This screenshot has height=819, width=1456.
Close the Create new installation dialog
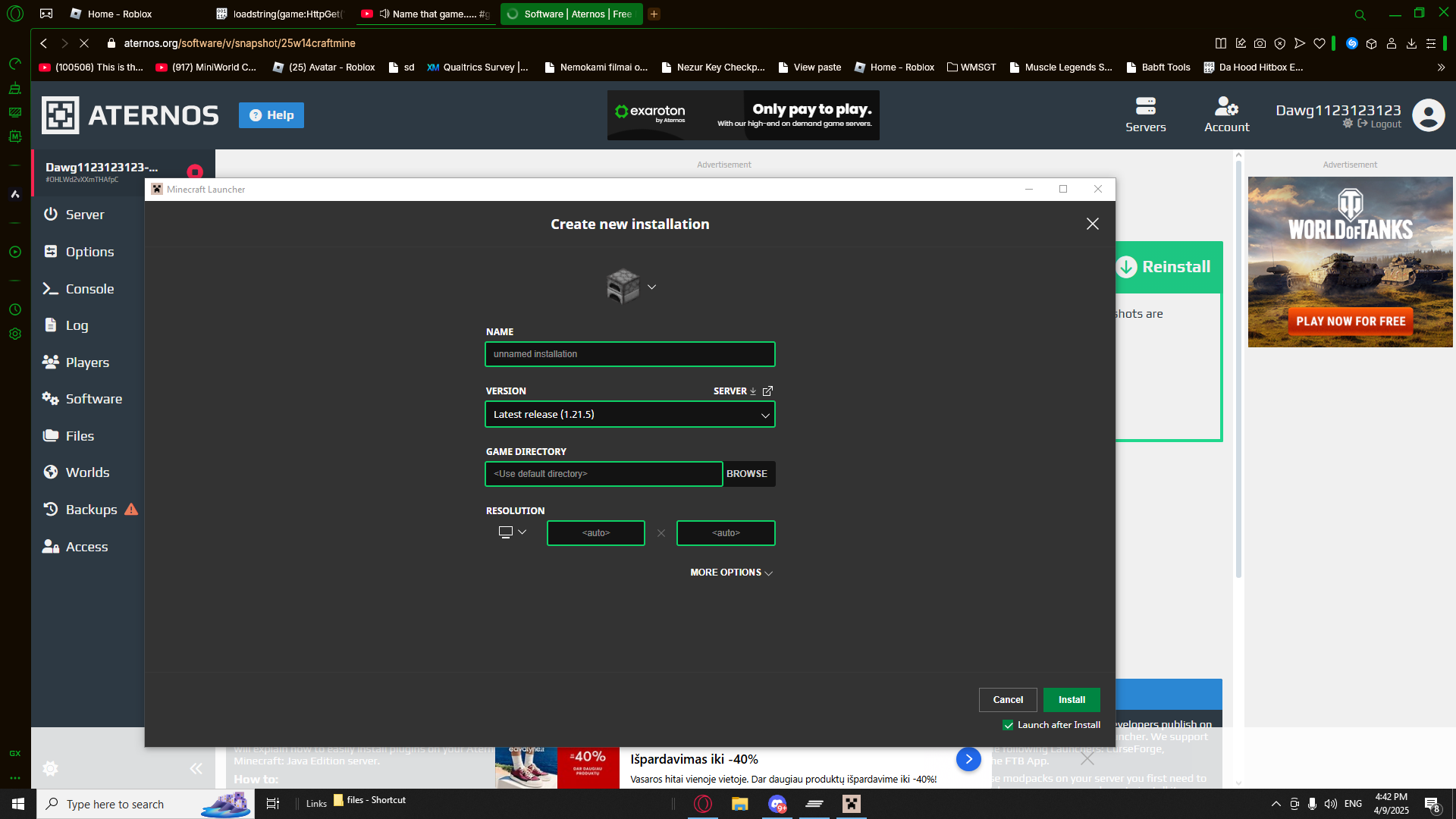coord(1092,224)
